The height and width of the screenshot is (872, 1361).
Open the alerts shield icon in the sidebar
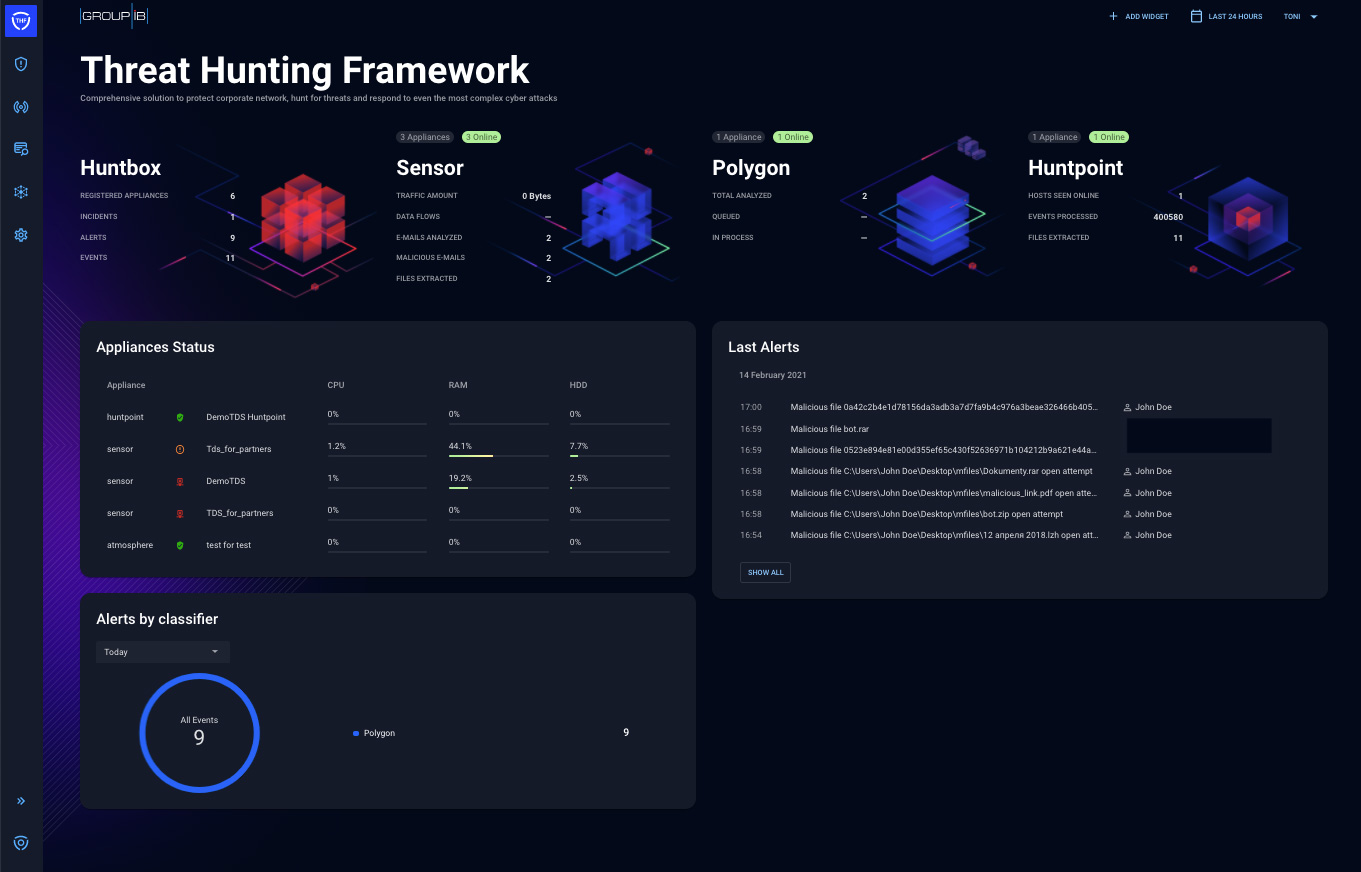tap(21, 64)
